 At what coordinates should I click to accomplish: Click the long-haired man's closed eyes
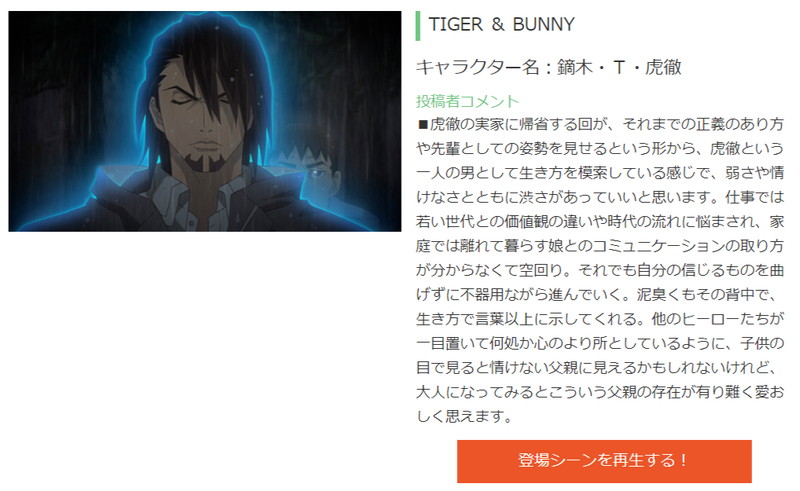point(196,99)
